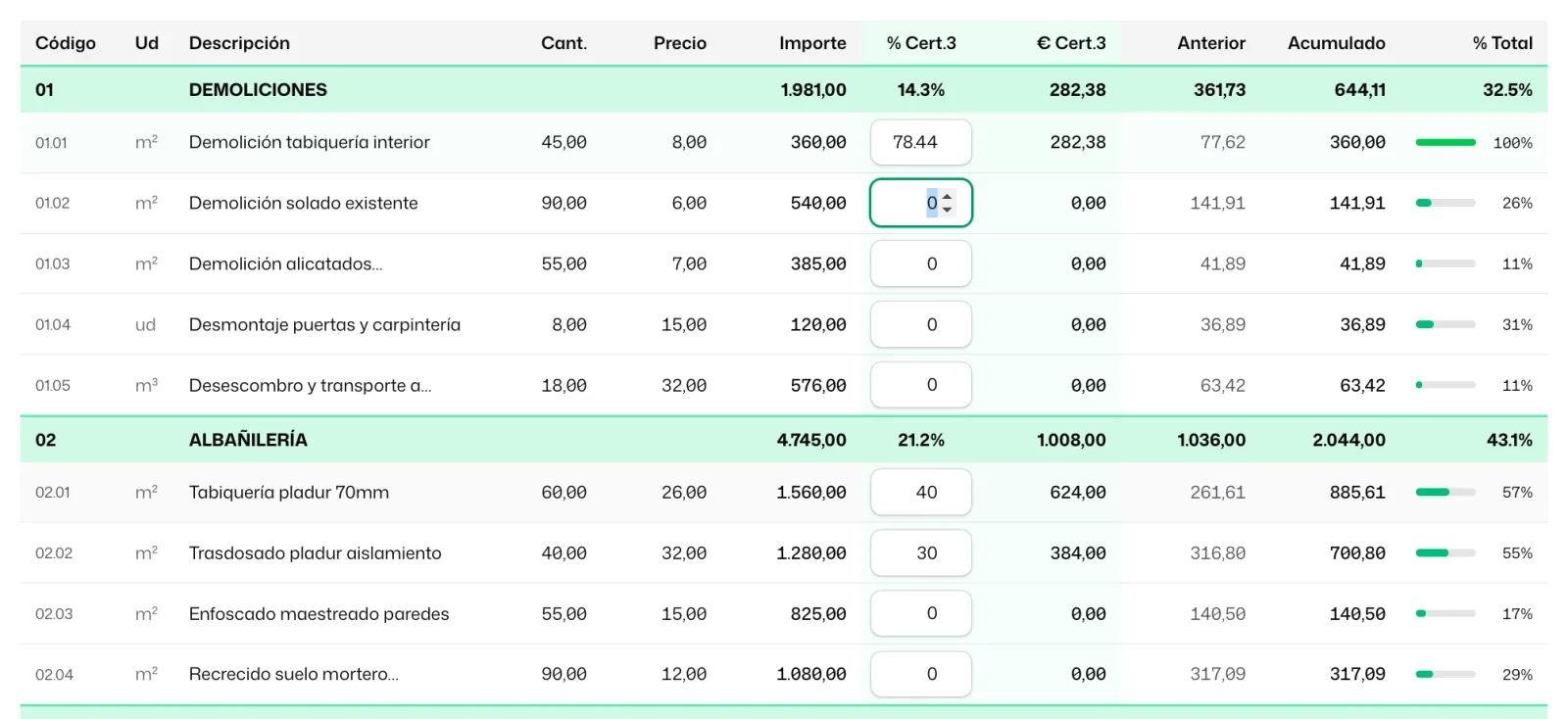Click the Acumulado column header

(1337, 43)
